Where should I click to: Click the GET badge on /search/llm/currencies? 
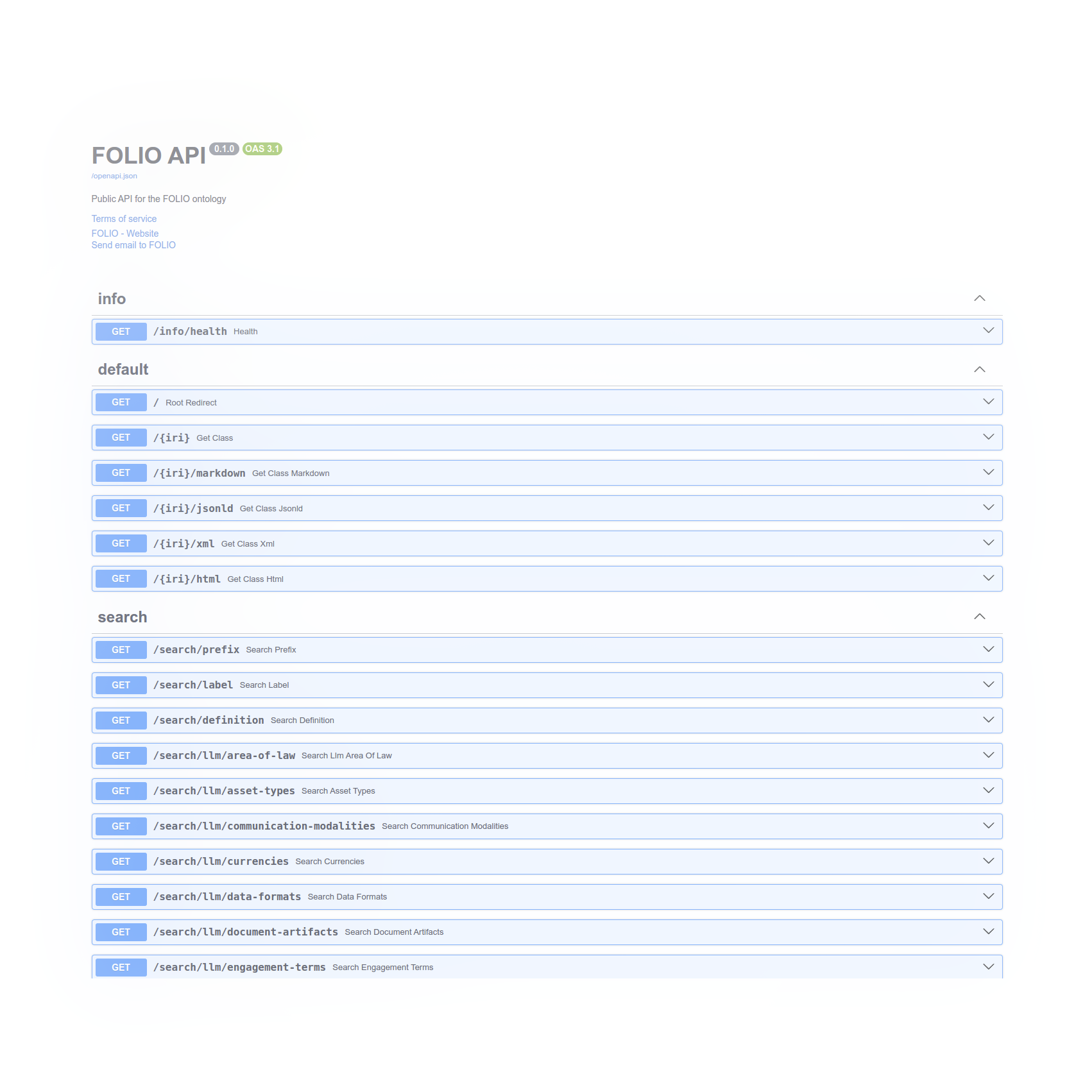click(120, 862)
